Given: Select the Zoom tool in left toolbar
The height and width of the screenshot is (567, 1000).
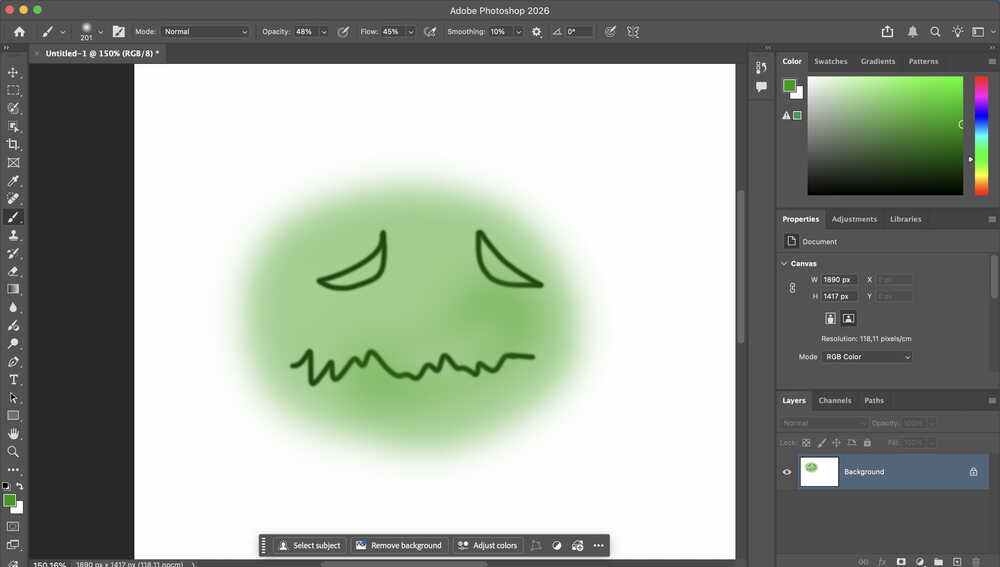Looking at the screenshot, I should (13, 452).
